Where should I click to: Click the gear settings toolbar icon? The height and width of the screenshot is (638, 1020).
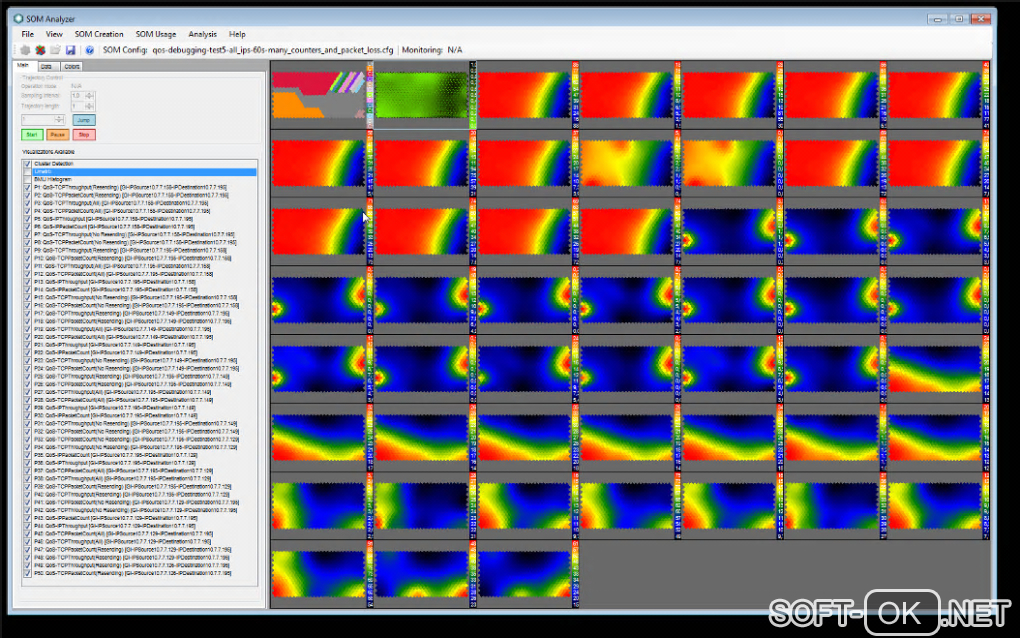[x=25, y=50]
